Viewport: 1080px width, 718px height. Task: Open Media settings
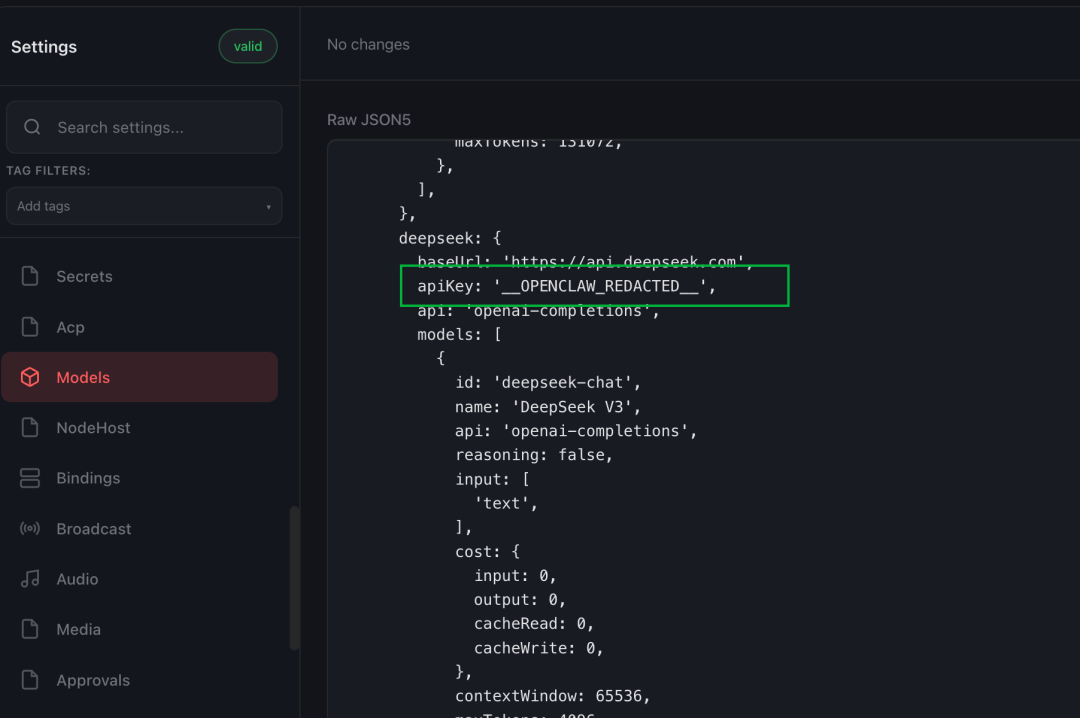140,629
